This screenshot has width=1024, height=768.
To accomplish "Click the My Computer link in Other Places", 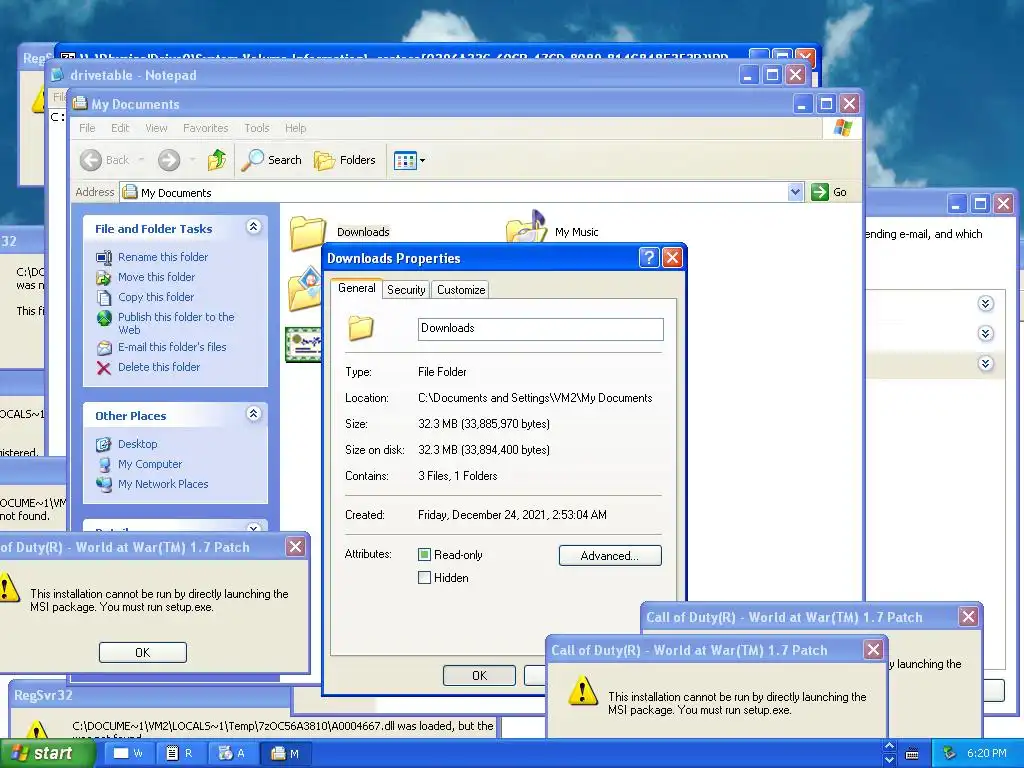I will (x=150, y=464).
